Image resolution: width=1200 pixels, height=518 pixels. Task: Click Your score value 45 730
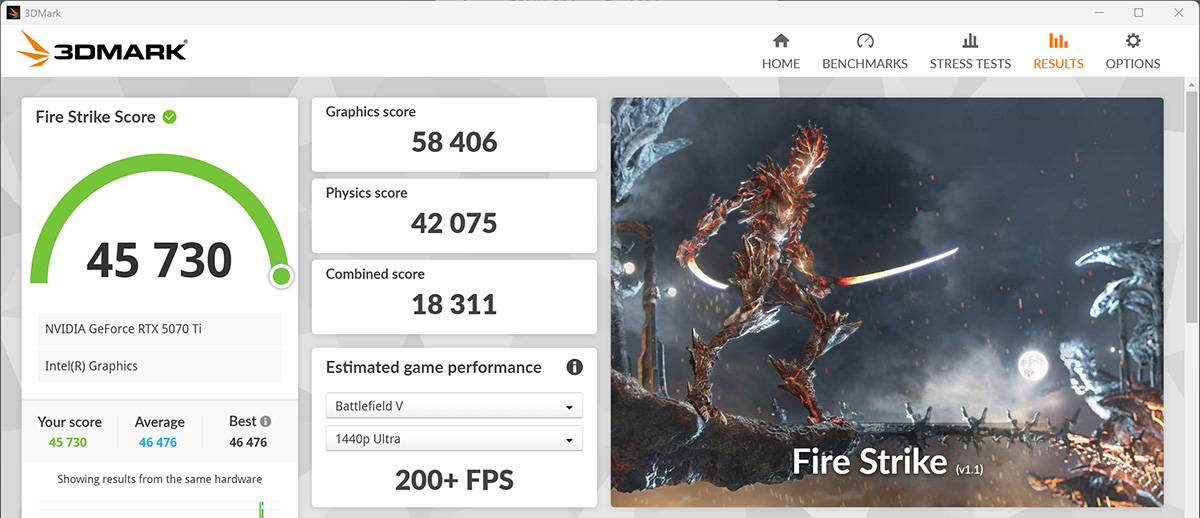[68, 442]
